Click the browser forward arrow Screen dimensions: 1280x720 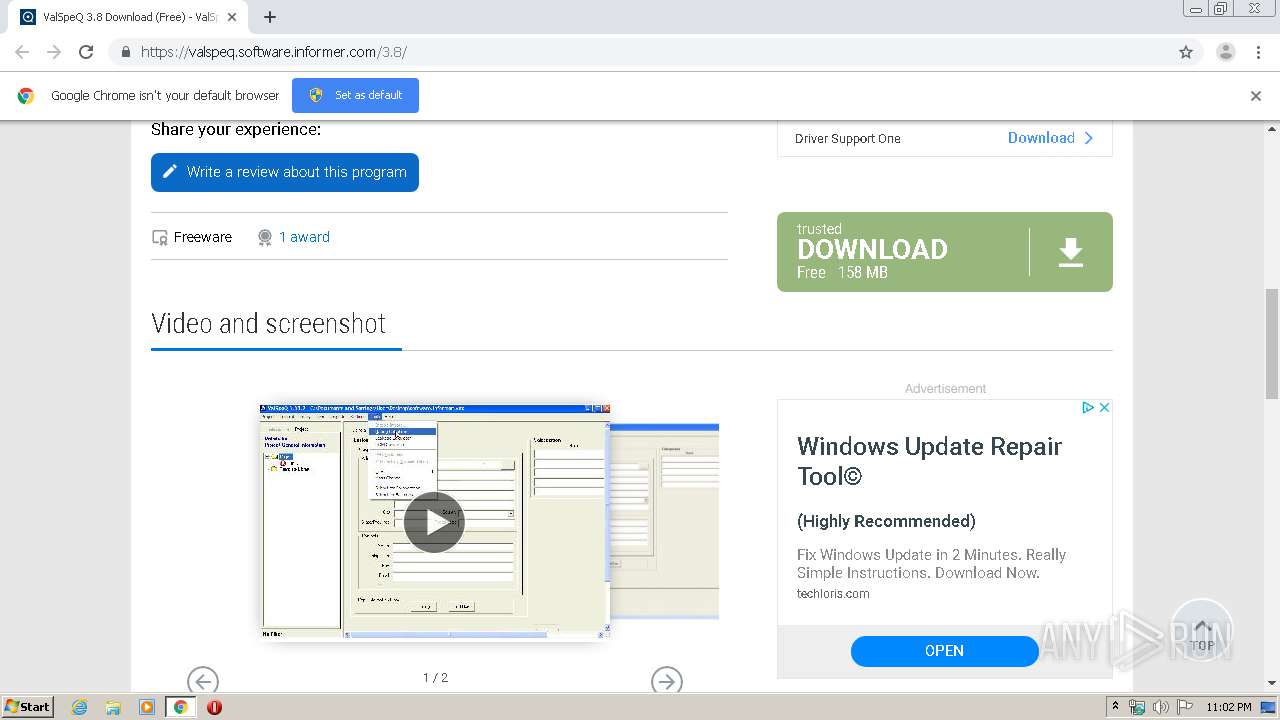(54, 52)
